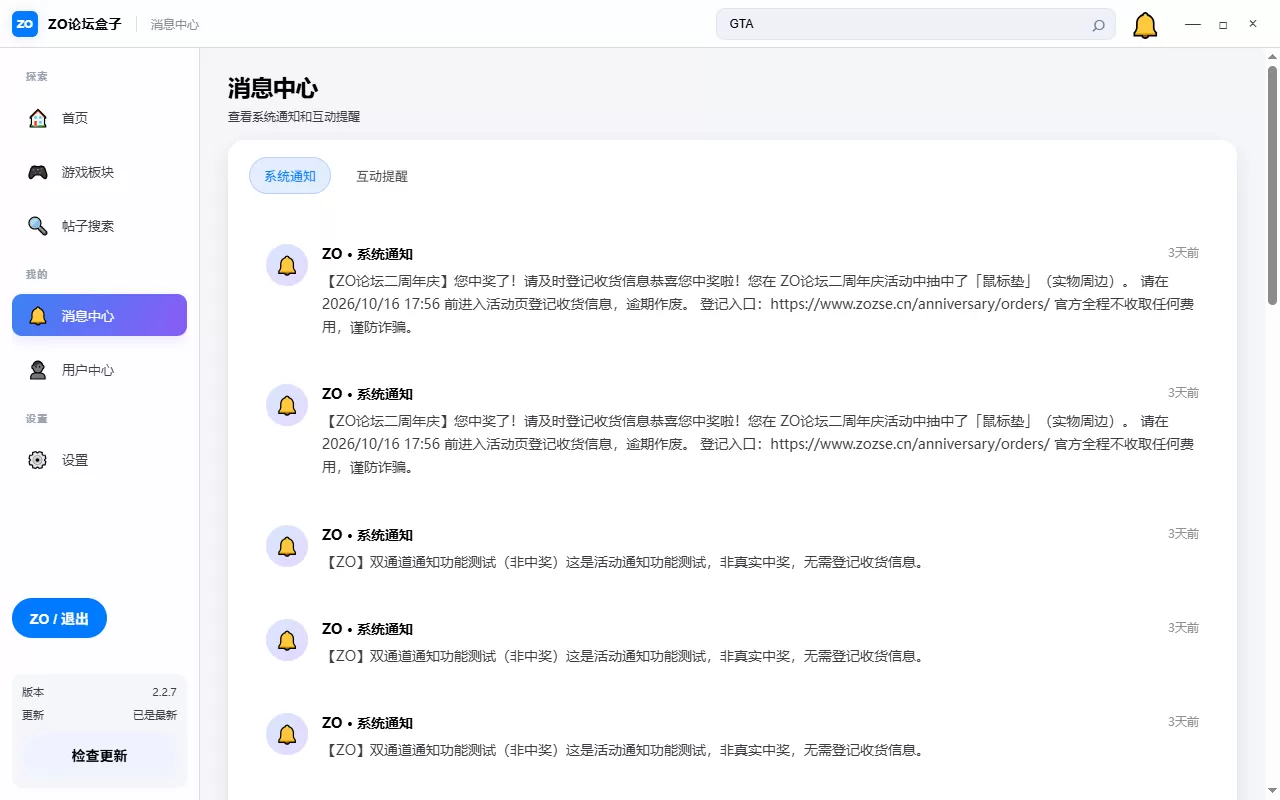The width and height of the screenshot is (1280, 800).
Task: Click the ZO / 退出 logout button
Action: click(x=59, y=618)
